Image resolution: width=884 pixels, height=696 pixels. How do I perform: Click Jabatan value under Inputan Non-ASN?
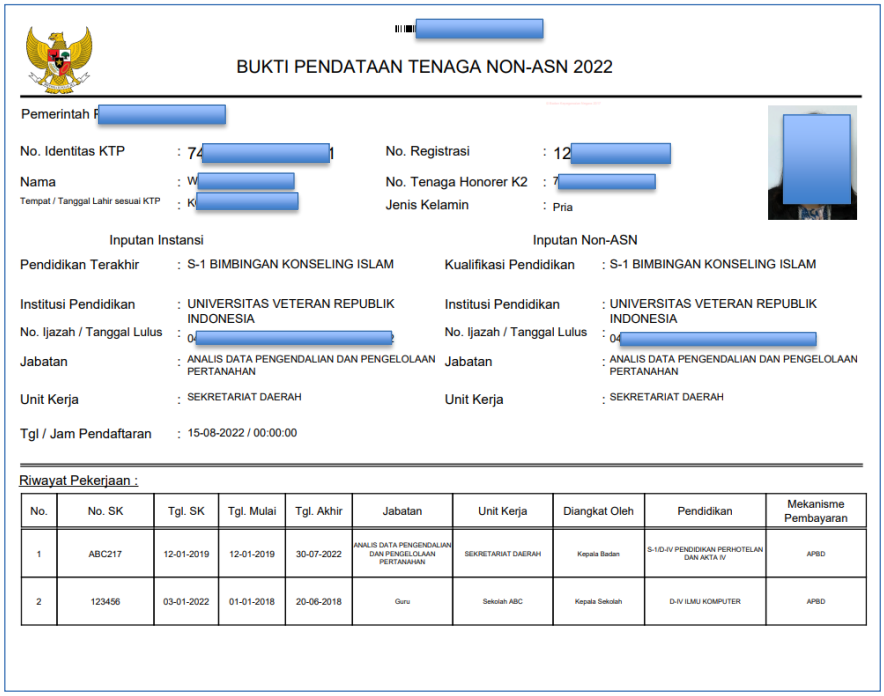733,365
